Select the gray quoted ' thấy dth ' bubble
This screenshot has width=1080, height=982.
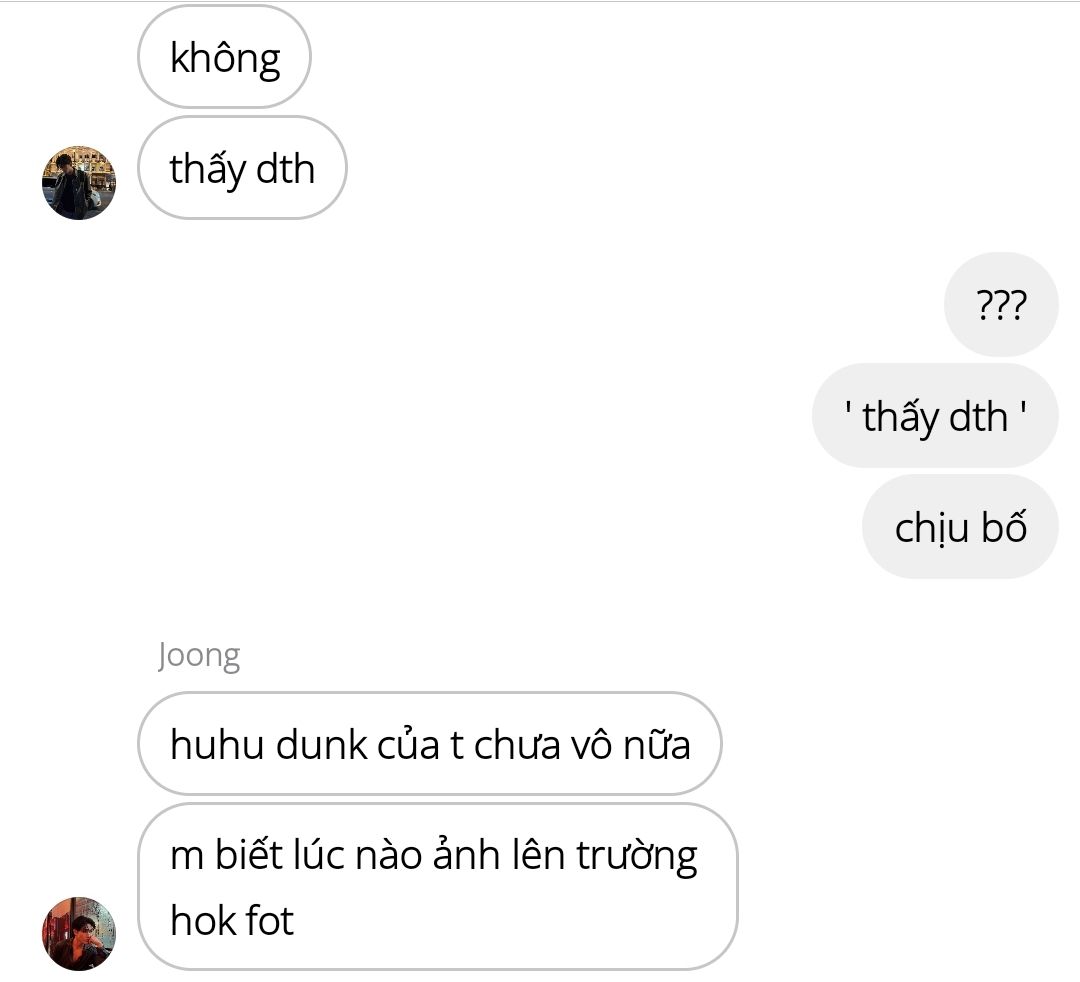pyautogui.click(x=935, y=416)
